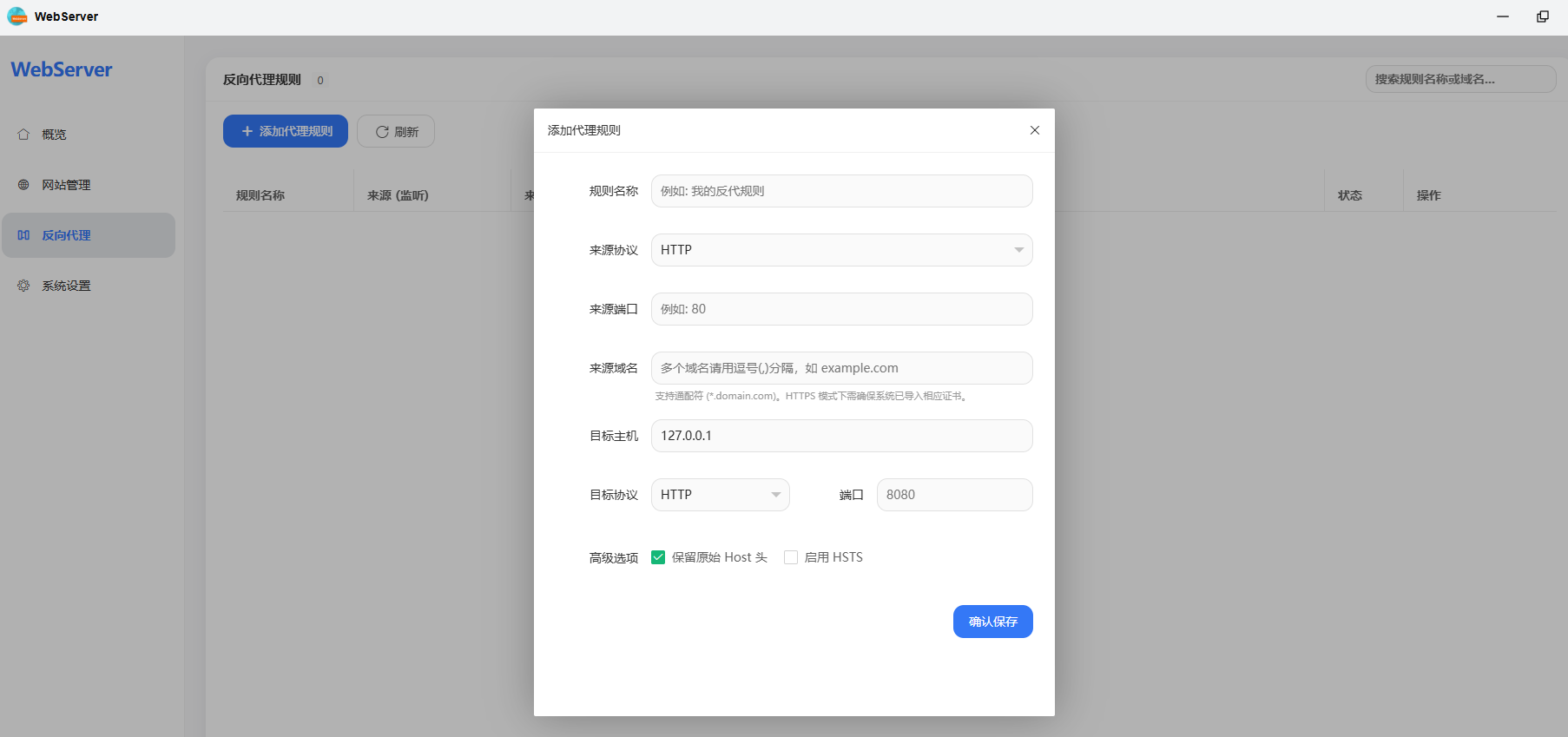The image size is (1568, 737).
Task: Click the gear icon for 系统设置
Action: tap(23, 286)
